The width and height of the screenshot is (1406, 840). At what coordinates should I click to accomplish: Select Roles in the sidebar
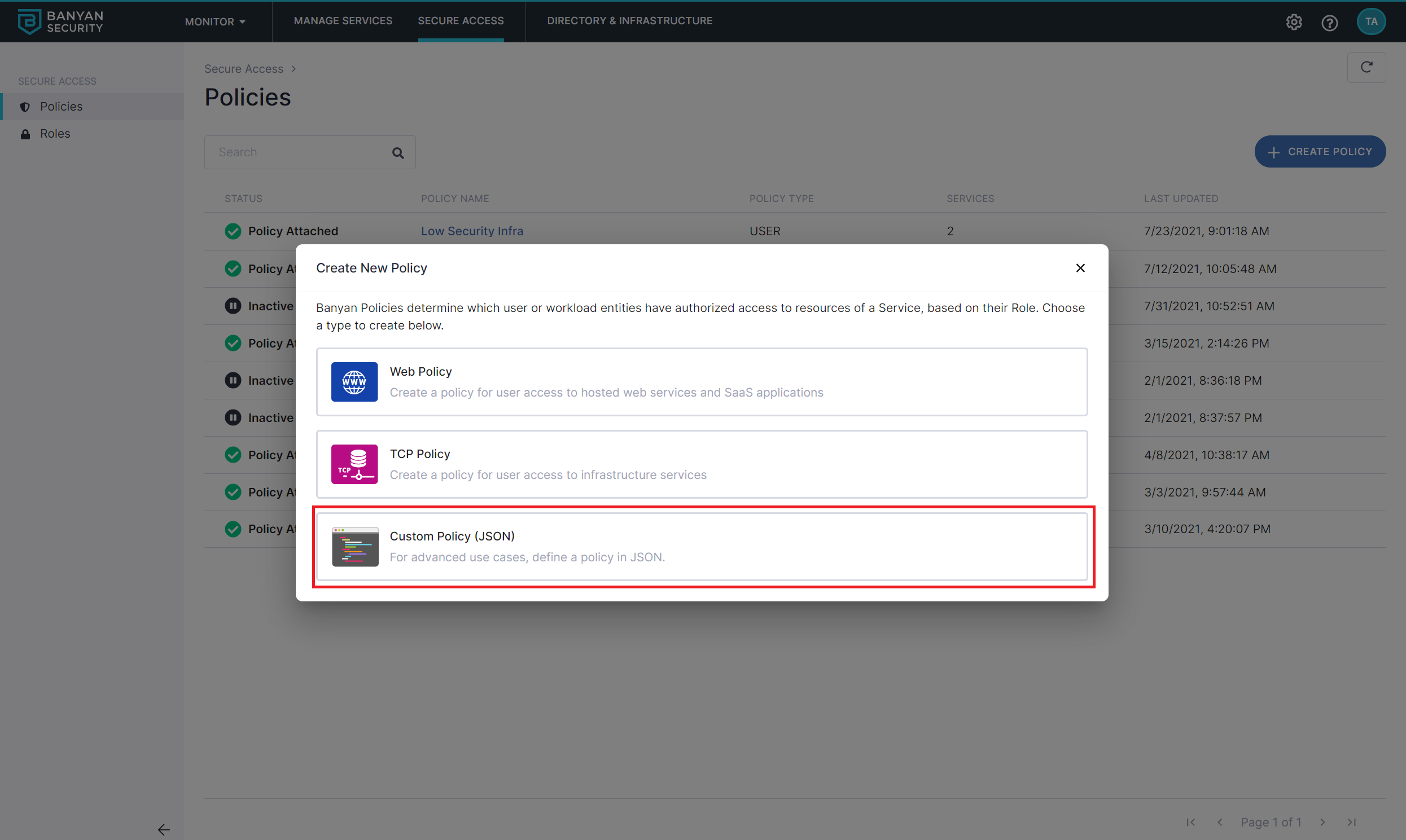[55, 134]
